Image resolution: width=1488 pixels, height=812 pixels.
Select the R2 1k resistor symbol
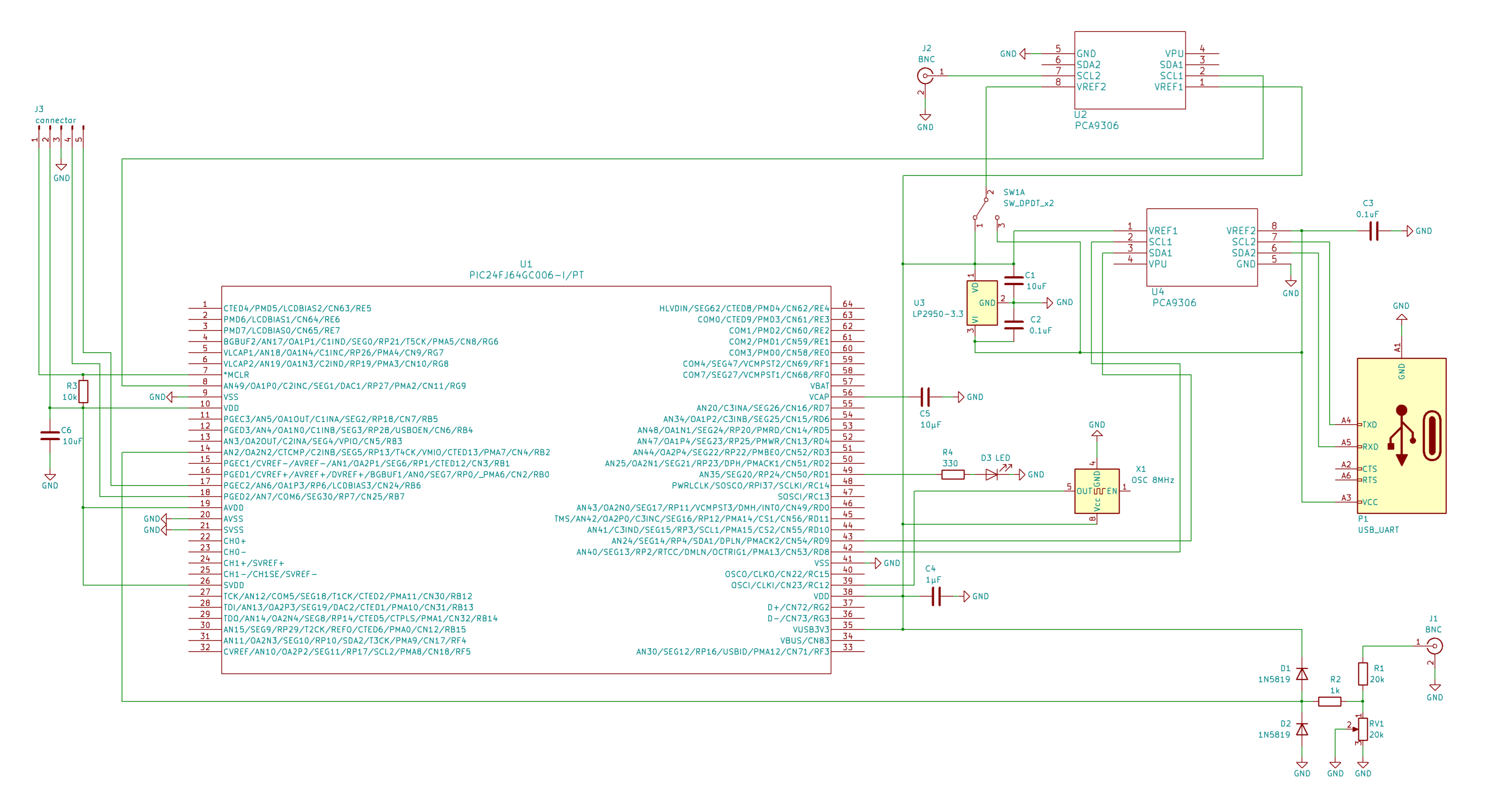pyautogui.click(x=1329, y=701)
